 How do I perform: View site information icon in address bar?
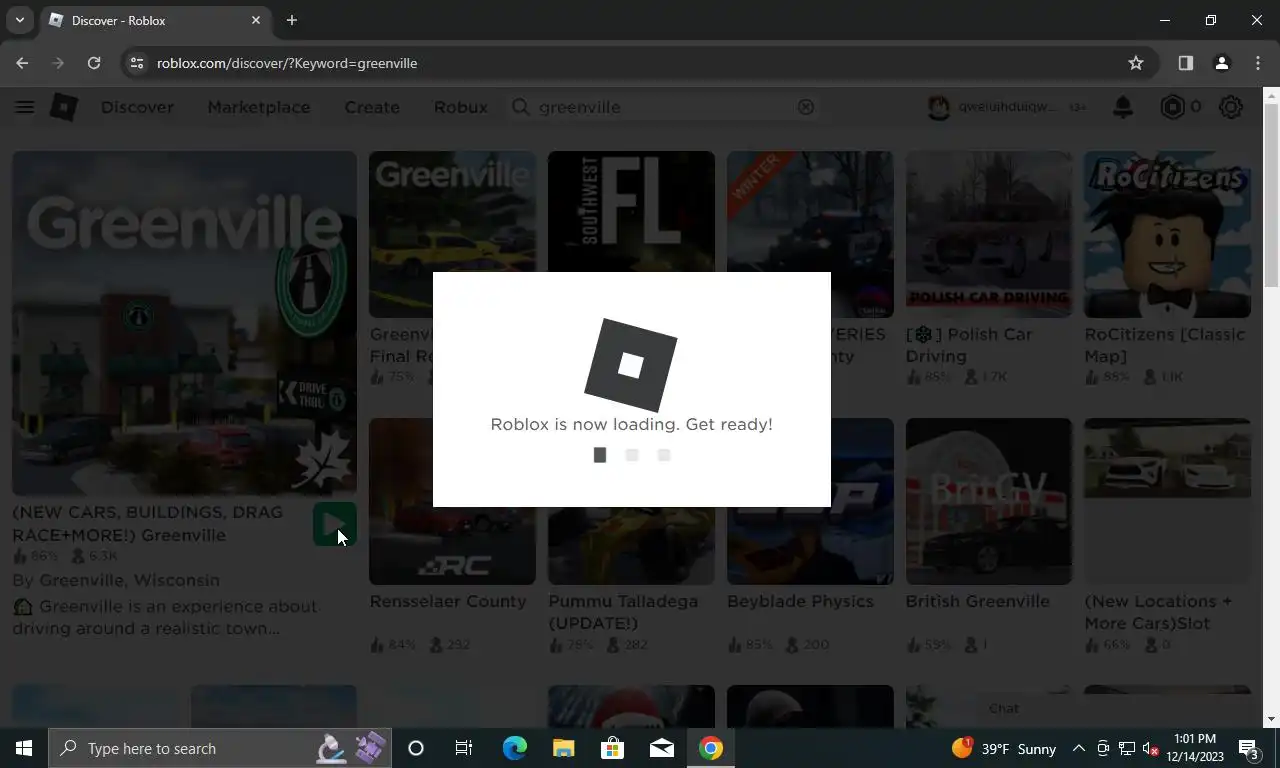pos(138,63)
